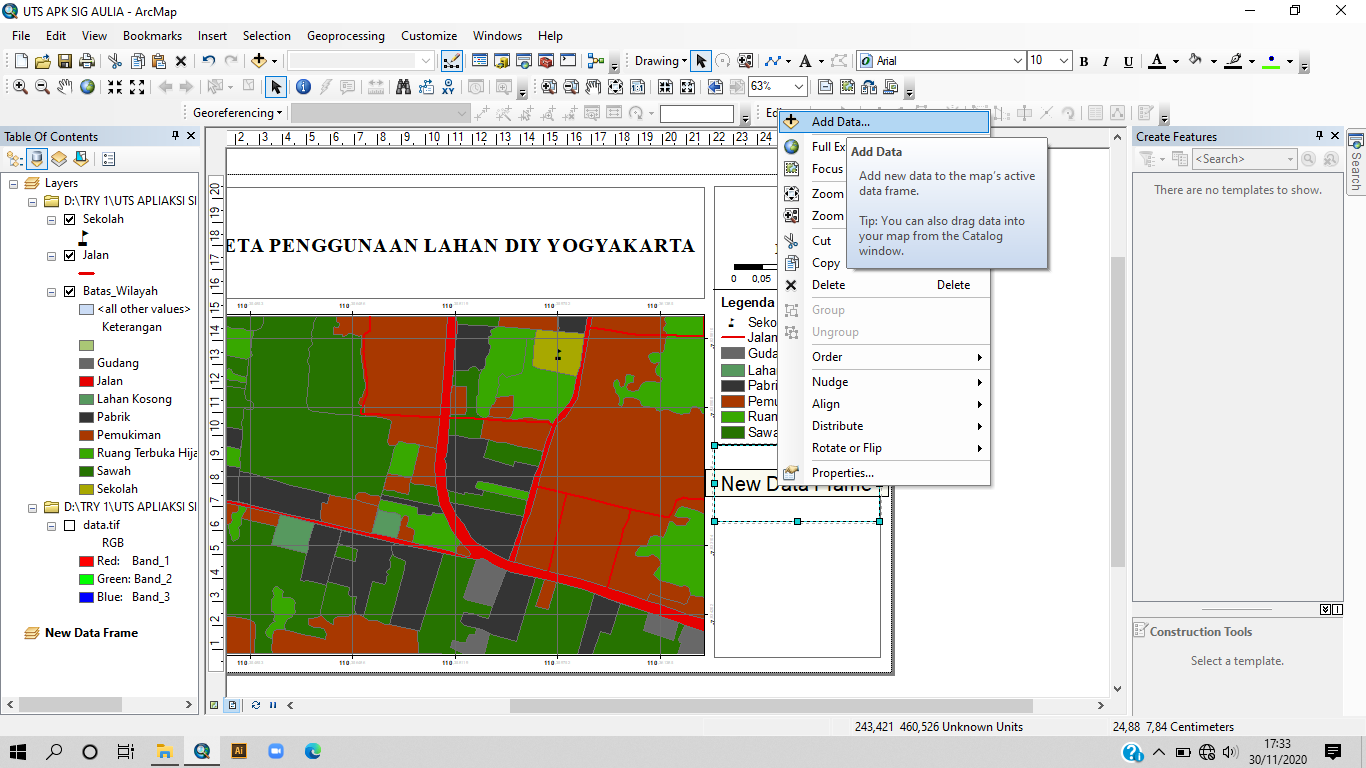Save the map document
The image size is (1366, 768).
(65, 61)
